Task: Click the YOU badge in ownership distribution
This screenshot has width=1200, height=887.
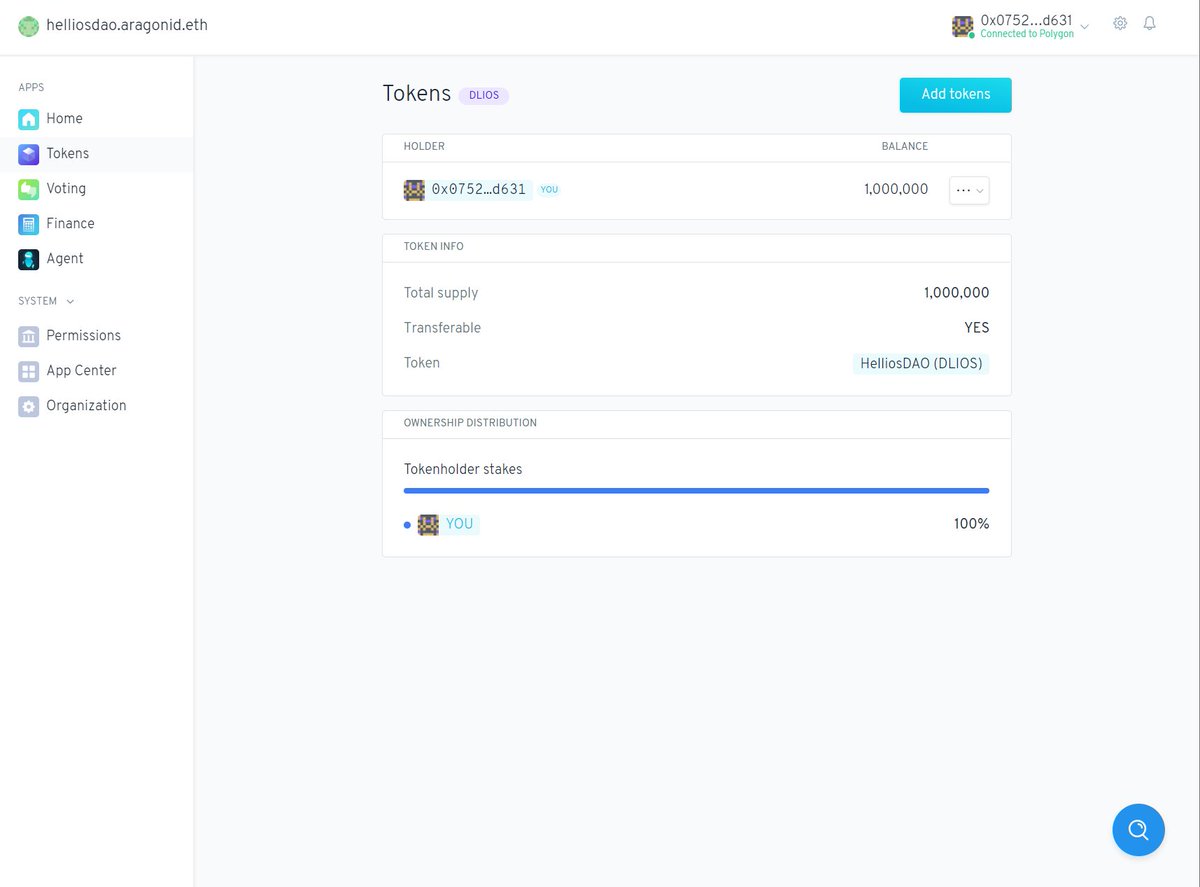Action: [x=449, y=525]
